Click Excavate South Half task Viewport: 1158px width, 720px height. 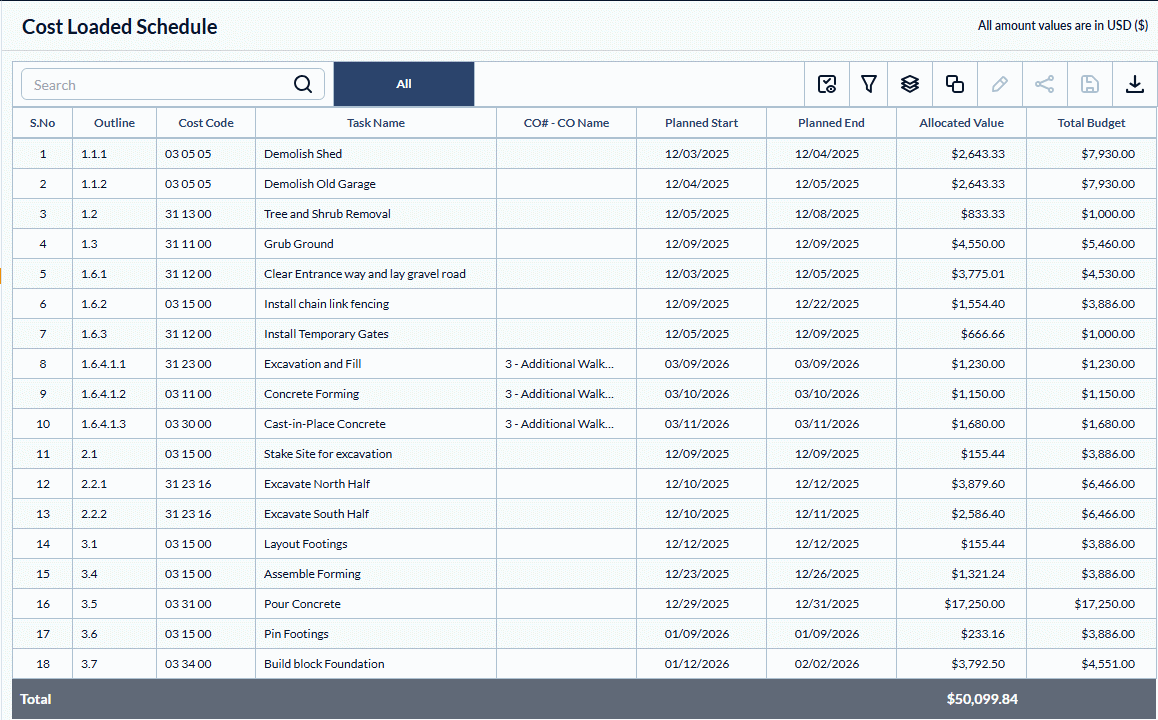[x=316, y=514]
